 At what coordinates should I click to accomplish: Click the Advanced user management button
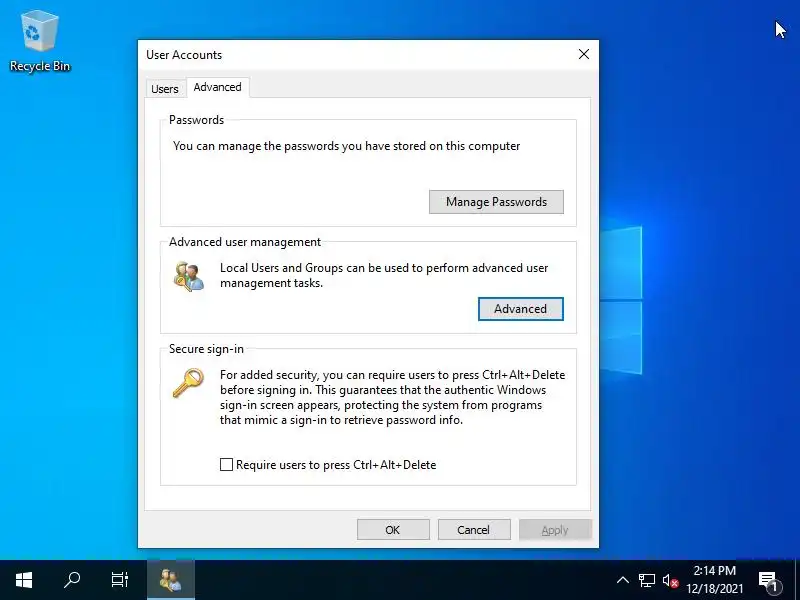tap(520, 309)
